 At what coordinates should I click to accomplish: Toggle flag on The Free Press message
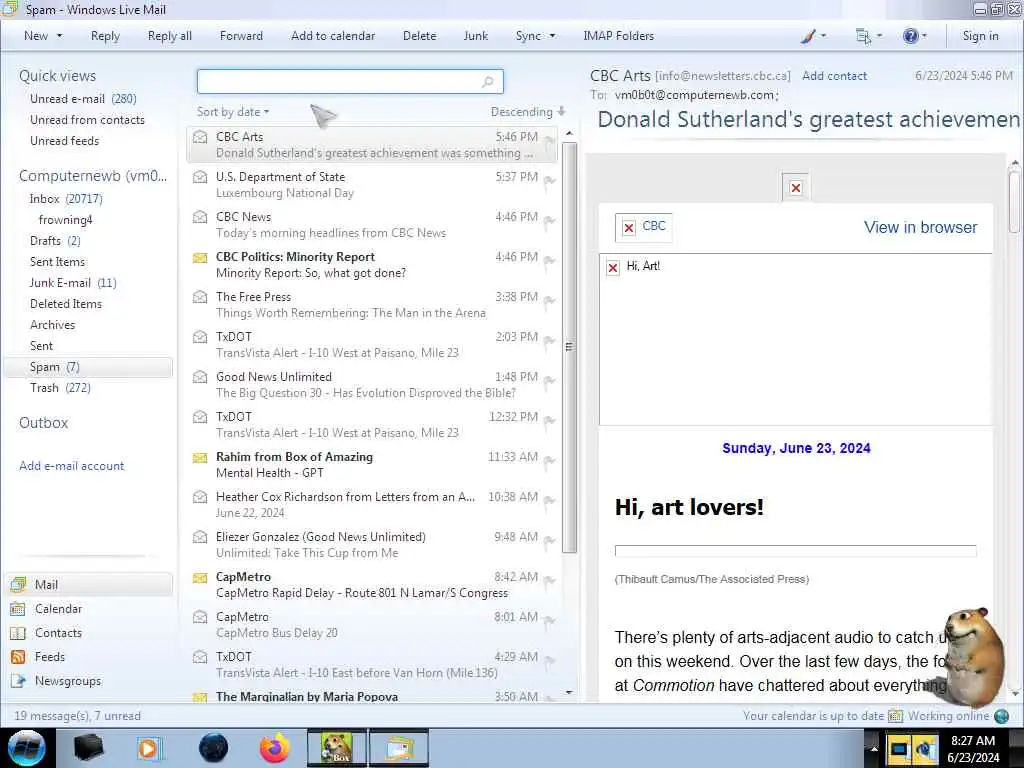tap(549, 300)
